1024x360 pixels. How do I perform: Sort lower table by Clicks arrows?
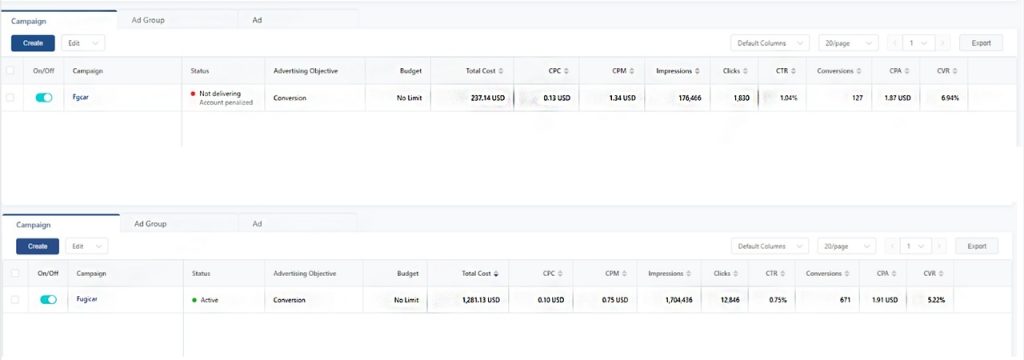coord(735,274)
